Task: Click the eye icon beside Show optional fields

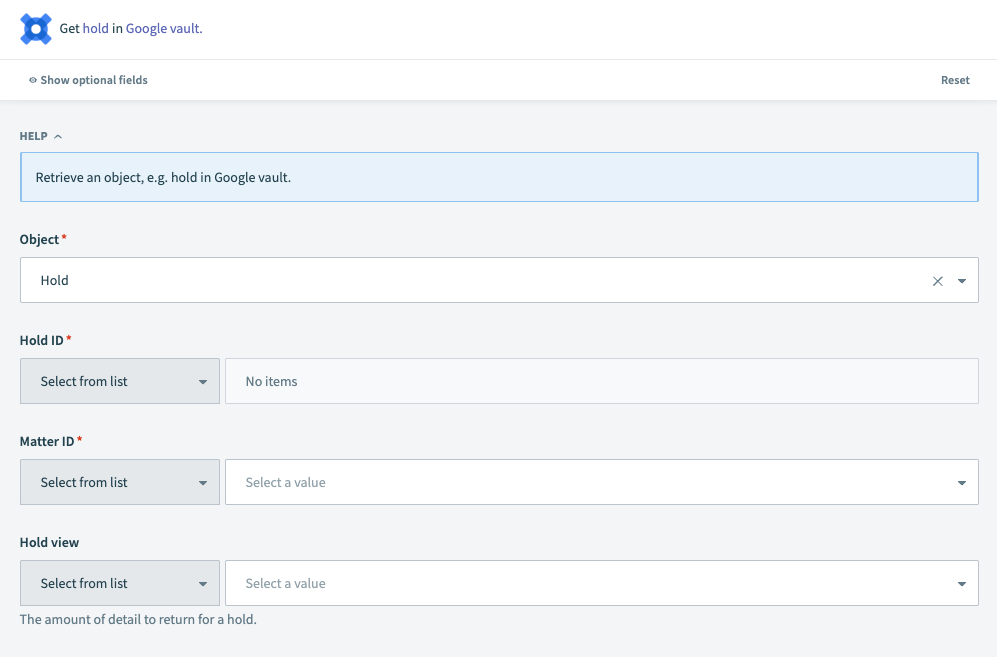Action: [x=32, y=80]
